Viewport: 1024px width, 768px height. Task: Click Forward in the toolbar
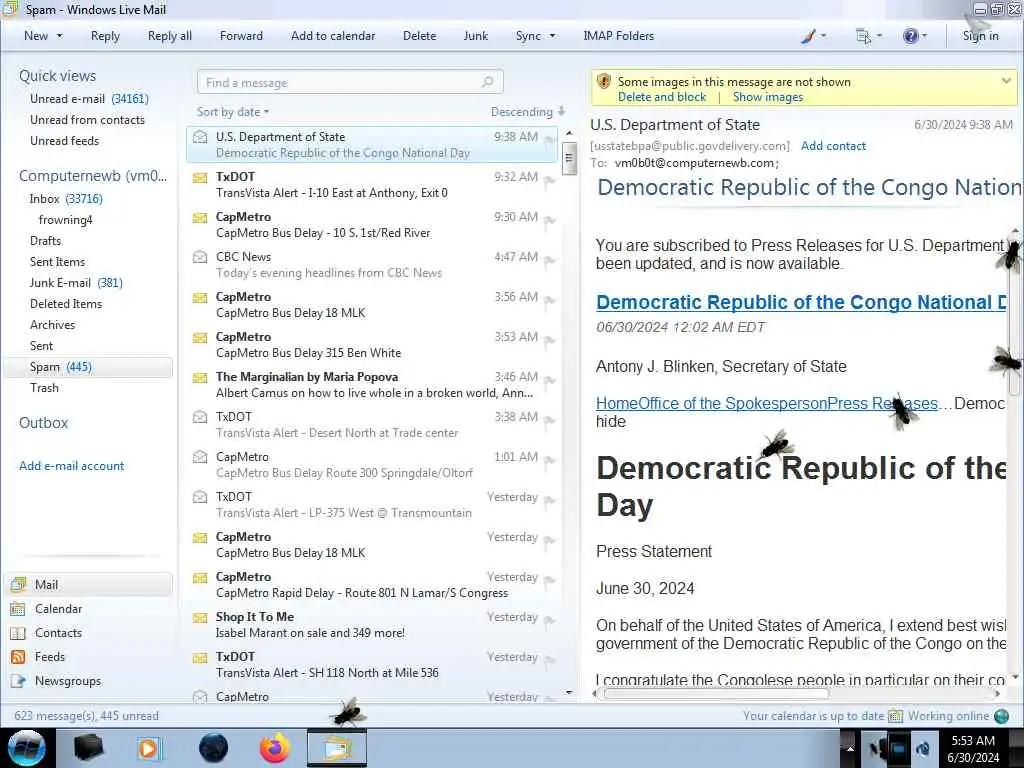point(241,36)
